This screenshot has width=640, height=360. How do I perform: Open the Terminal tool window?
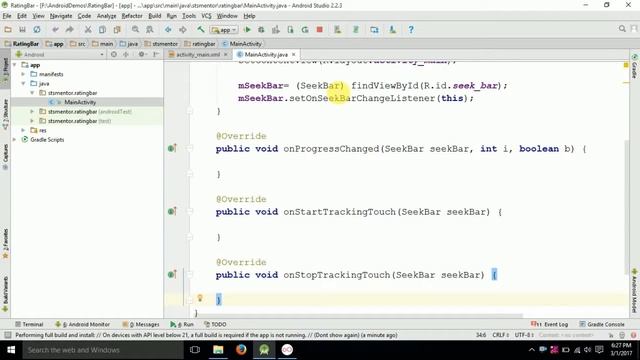(29, 324)
